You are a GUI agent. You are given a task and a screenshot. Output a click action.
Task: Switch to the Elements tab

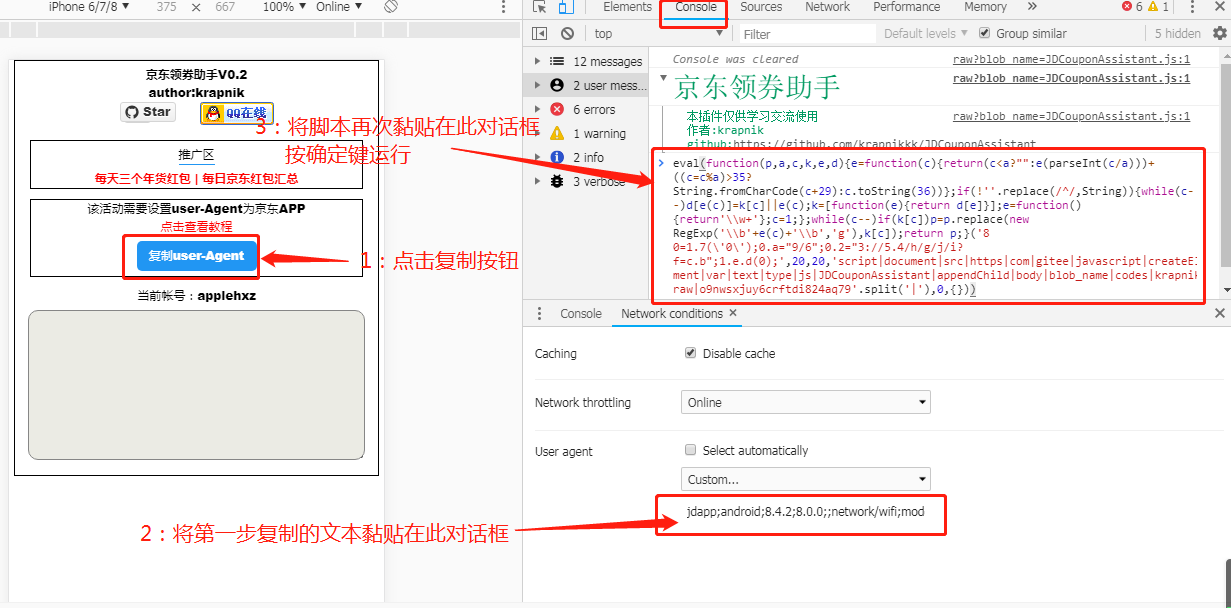pyautogui.click(x=627, y=7)
